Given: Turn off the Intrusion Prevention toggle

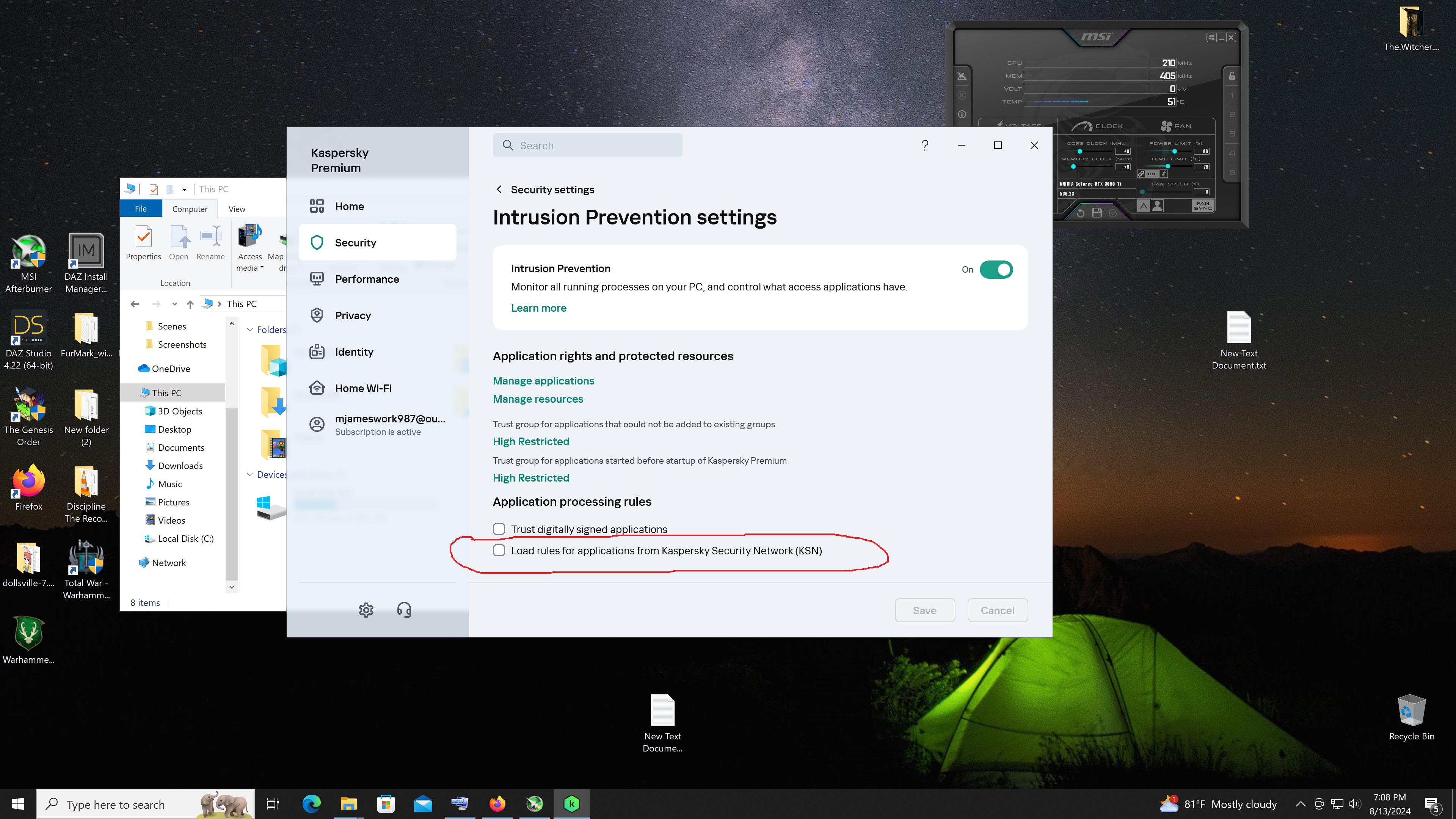Looking at the screenshot, I should pyautogui.click(x=996, y=270).
